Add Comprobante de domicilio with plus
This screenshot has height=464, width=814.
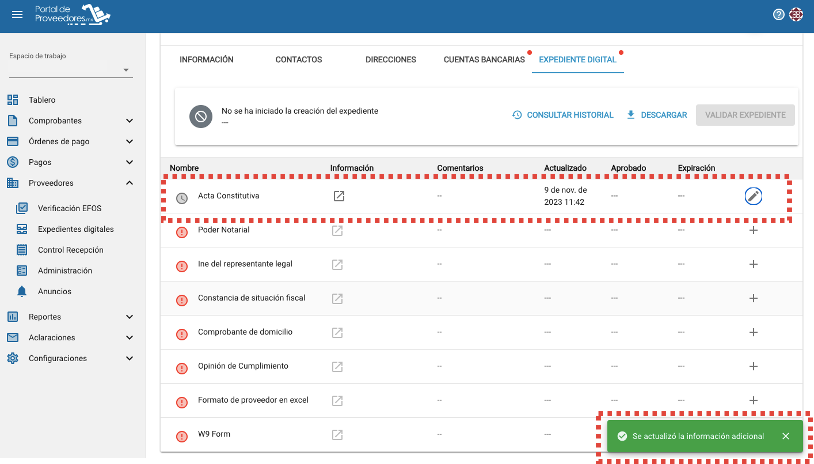(753, 332)
